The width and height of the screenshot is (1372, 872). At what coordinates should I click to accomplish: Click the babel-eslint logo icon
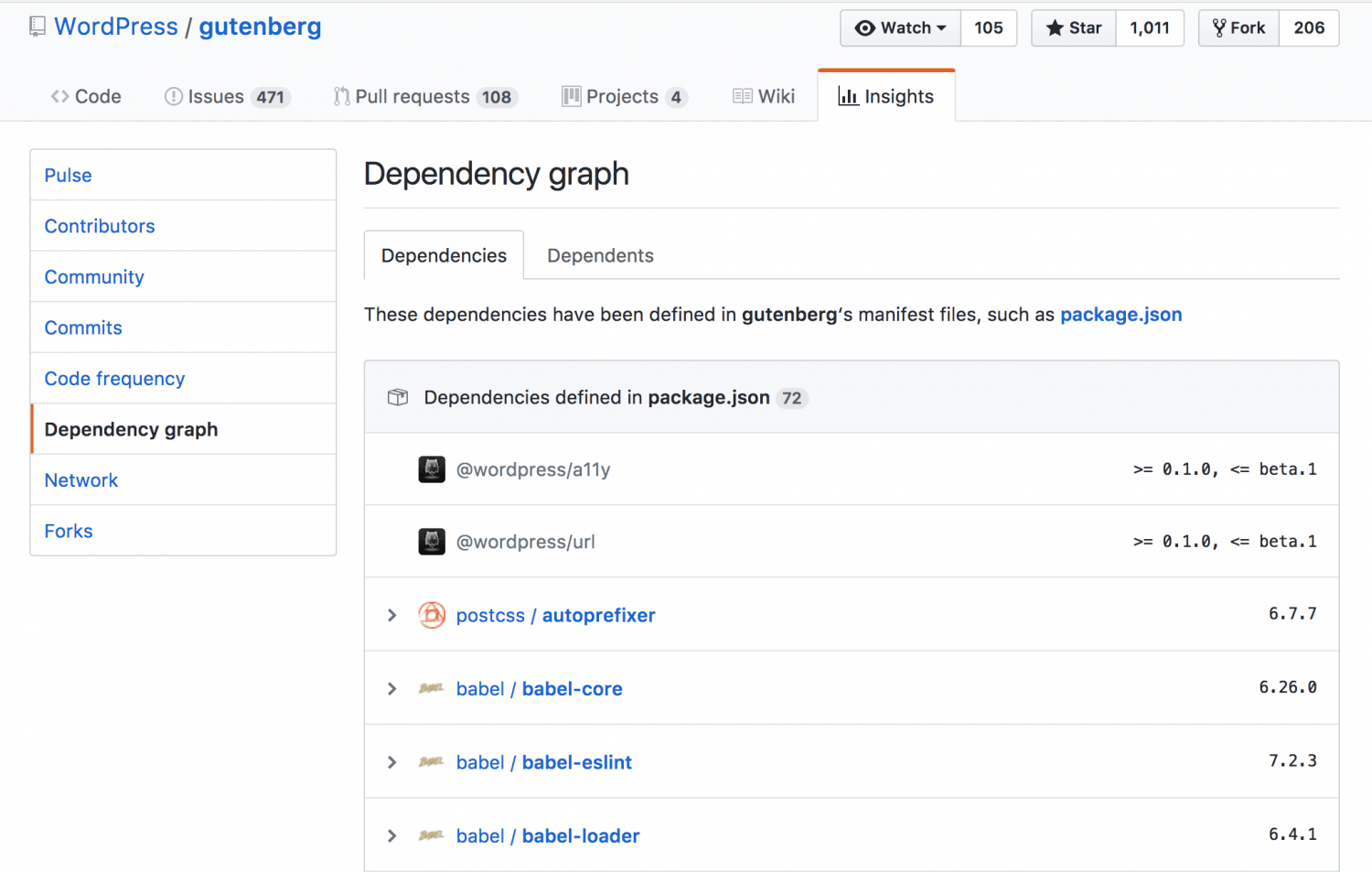pos(431,762)
